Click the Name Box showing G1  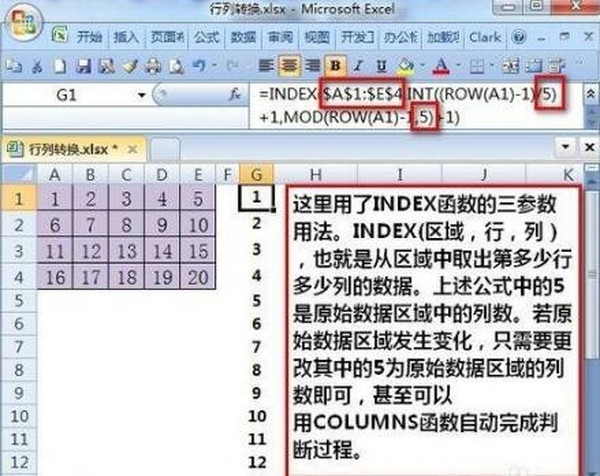click(68, 95)
